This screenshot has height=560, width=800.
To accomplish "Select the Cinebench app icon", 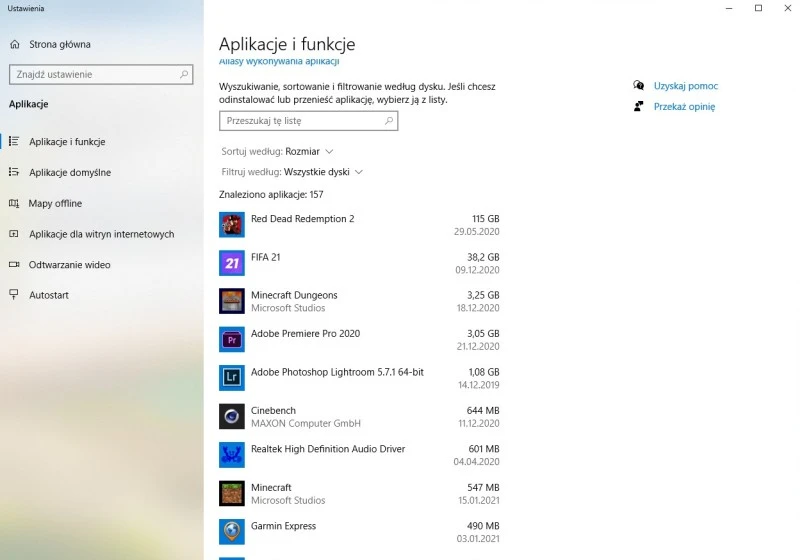I will coord(231,416).
